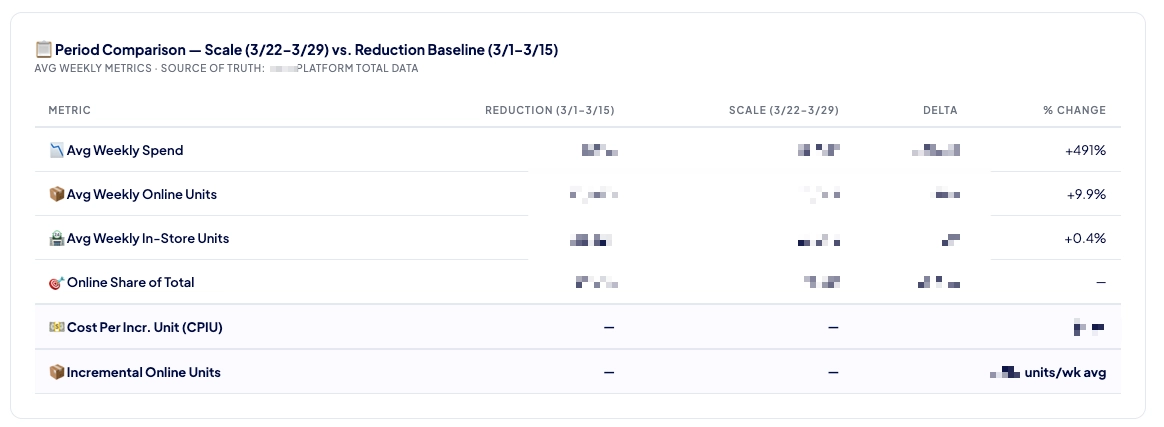Select the SCALE (3/22–3/29) column header
1164x427 pixels.
pos(784,110)
